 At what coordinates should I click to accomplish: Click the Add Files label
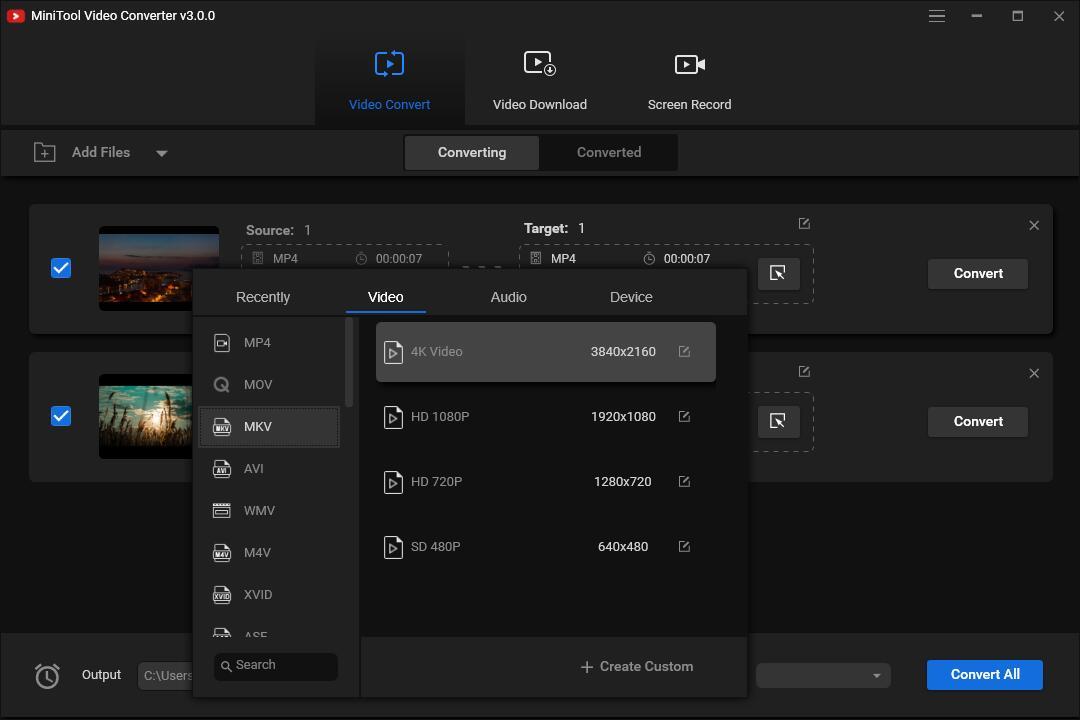(x=101, y=152)
